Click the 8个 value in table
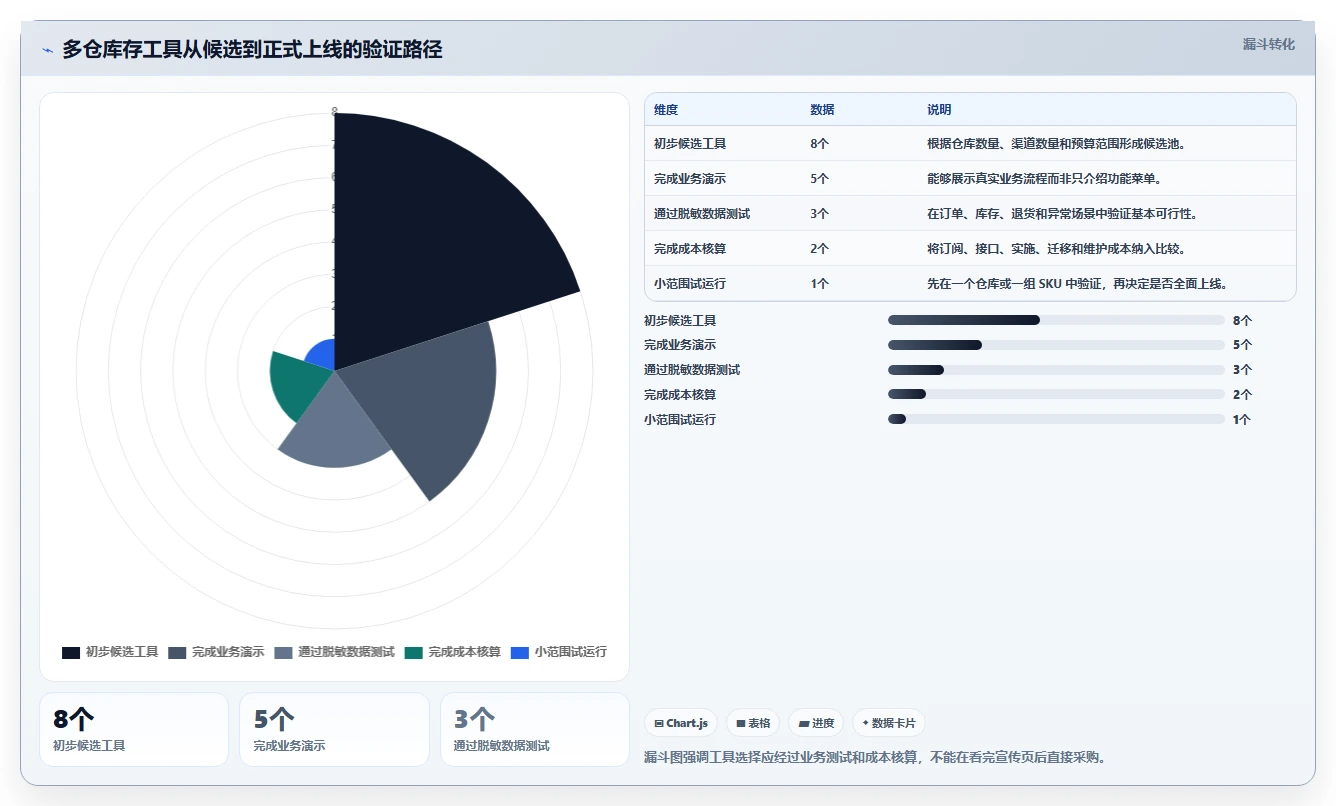Viewport: 1336px width, 806px height. click(819, 144)
